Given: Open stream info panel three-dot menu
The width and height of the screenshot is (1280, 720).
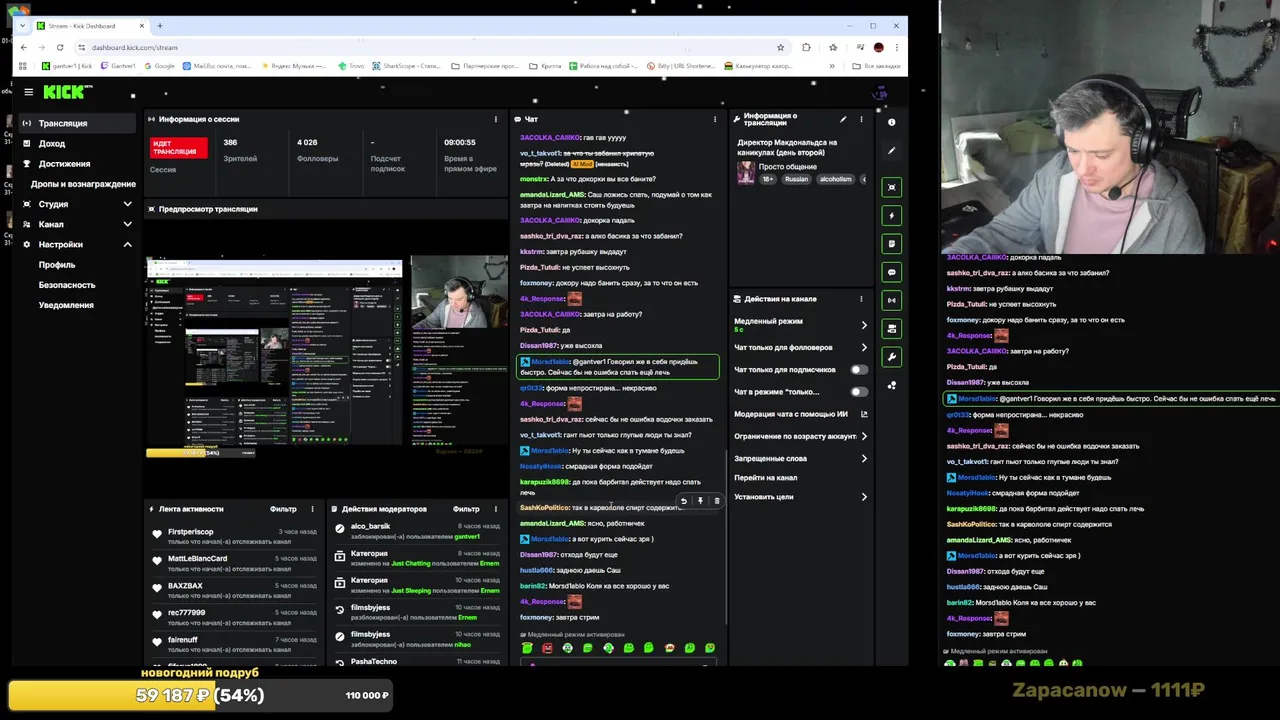Looking at the screenshot, I should point(861,119).
